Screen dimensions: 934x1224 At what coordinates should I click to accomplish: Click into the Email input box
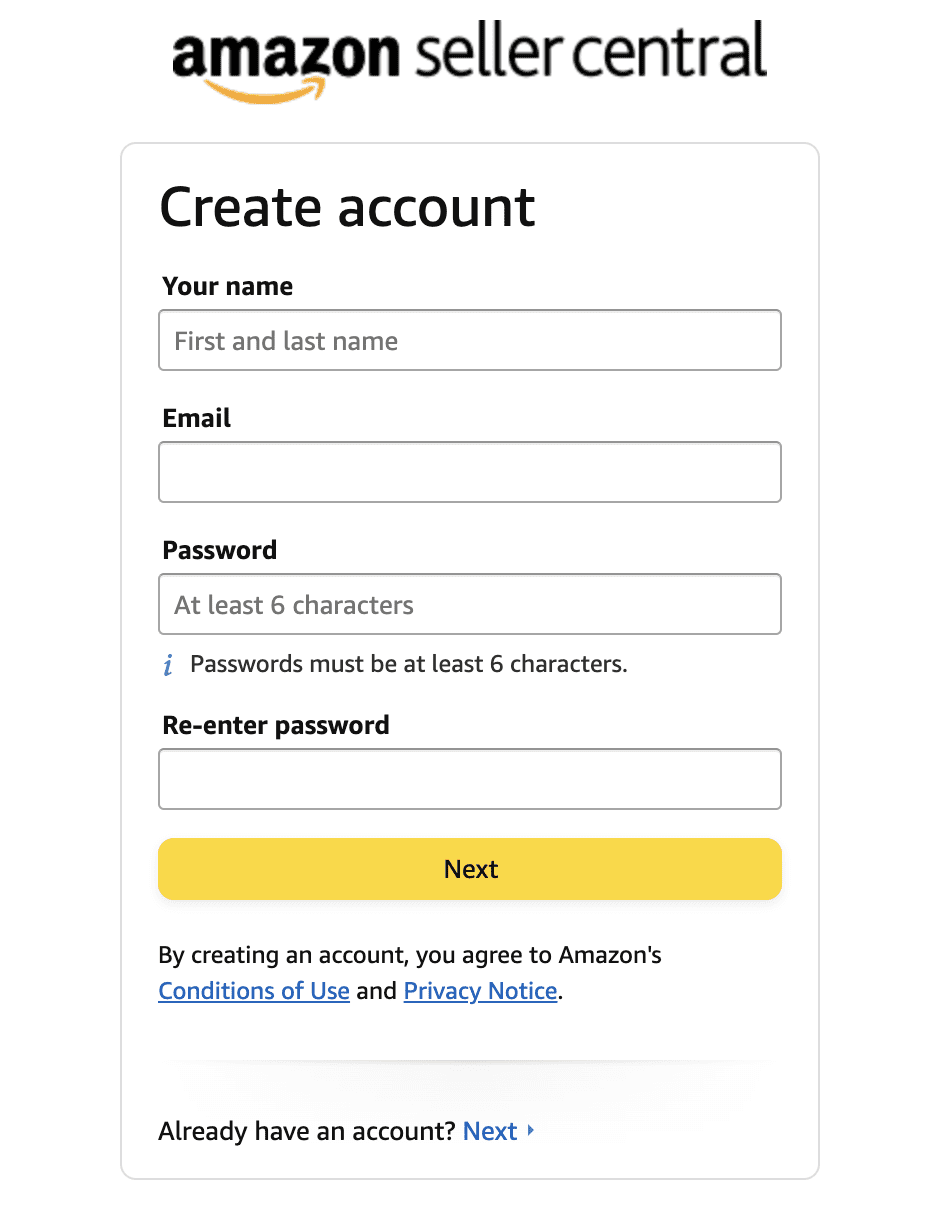coord(469,472)
